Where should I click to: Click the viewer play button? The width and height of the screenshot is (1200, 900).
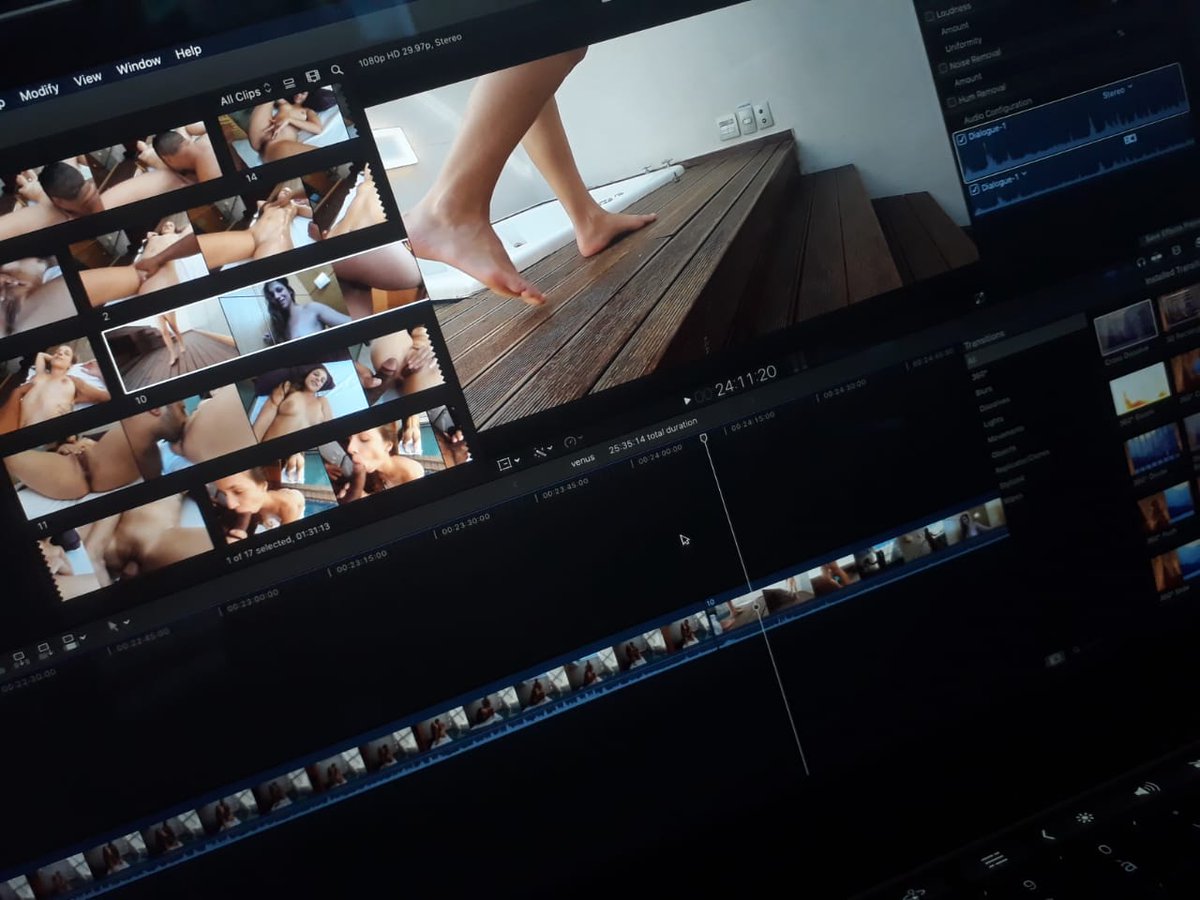tap(687, 400)
